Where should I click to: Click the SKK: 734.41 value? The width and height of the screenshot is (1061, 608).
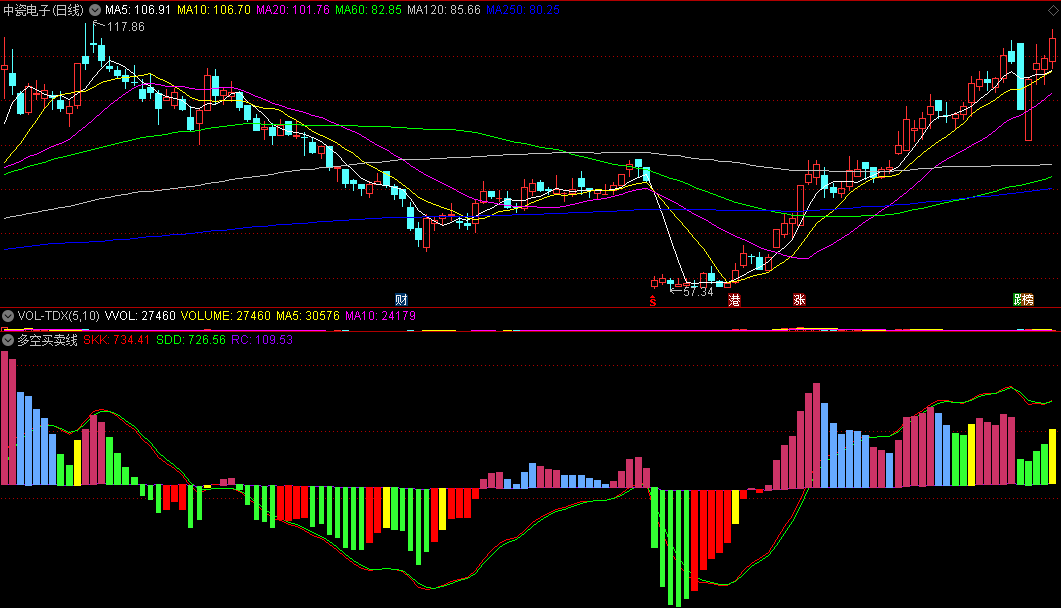(x=116, y=340)
